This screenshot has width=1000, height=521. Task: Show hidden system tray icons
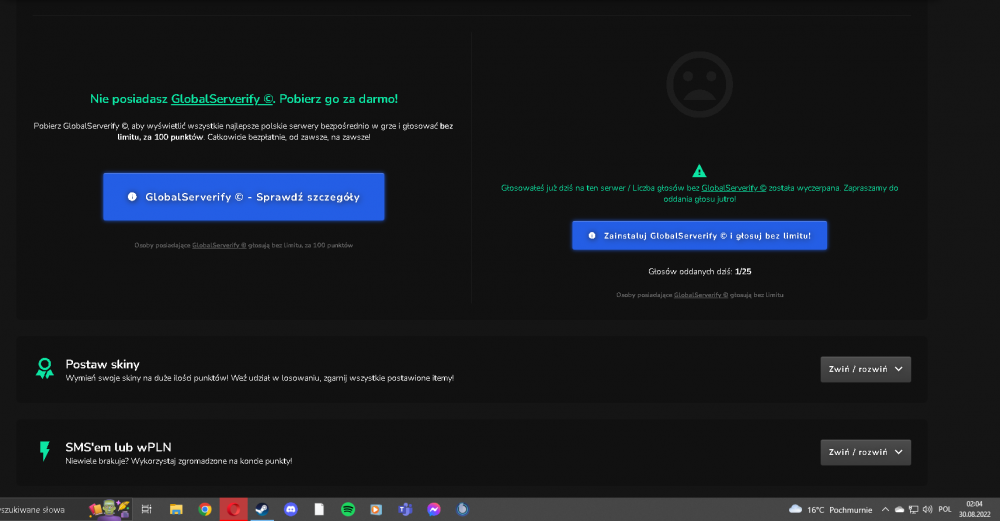(885, 510)
